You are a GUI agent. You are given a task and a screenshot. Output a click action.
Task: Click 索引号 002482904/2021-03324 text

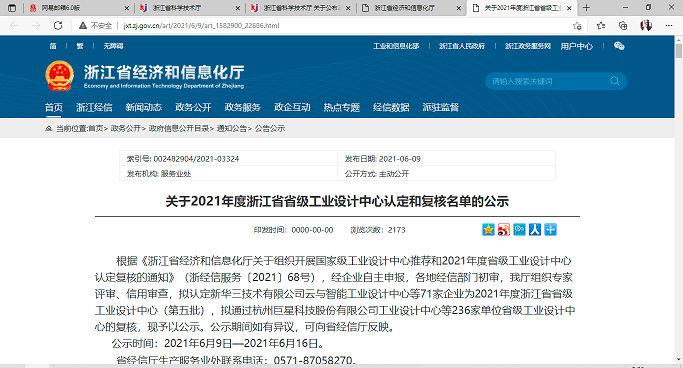(x=183, y=159)
